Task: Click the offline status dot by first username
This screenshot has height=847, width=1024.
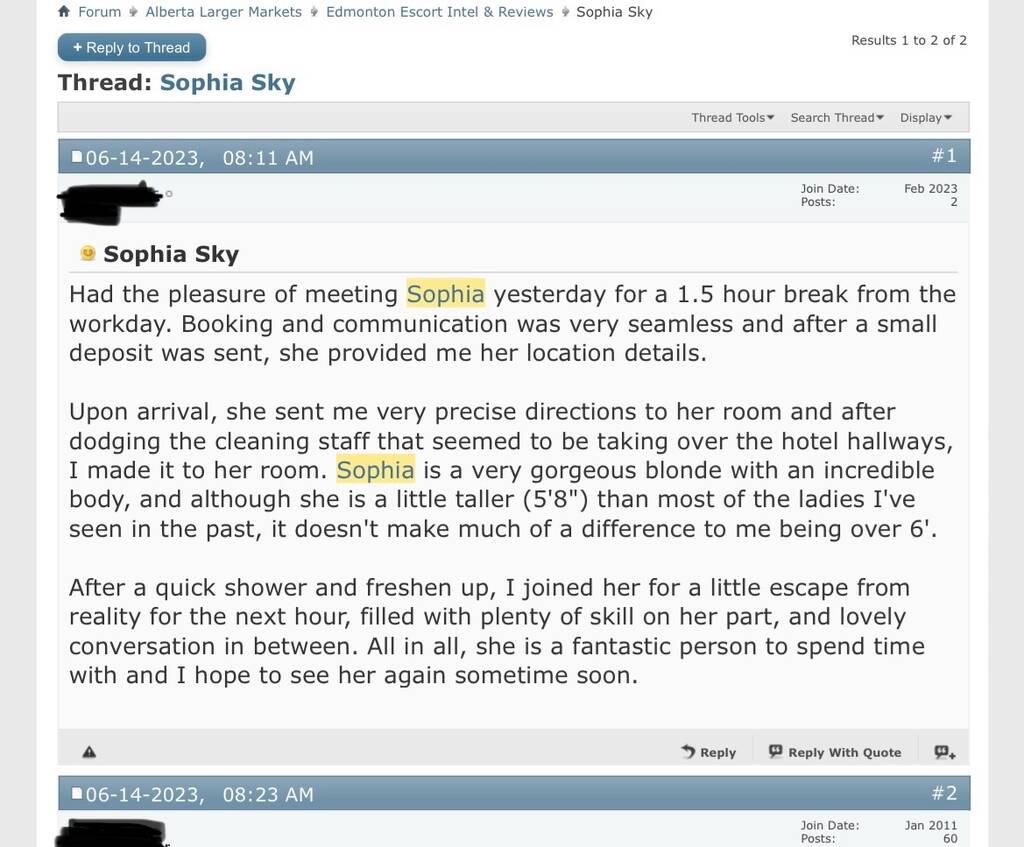Action: click(169, 194)
